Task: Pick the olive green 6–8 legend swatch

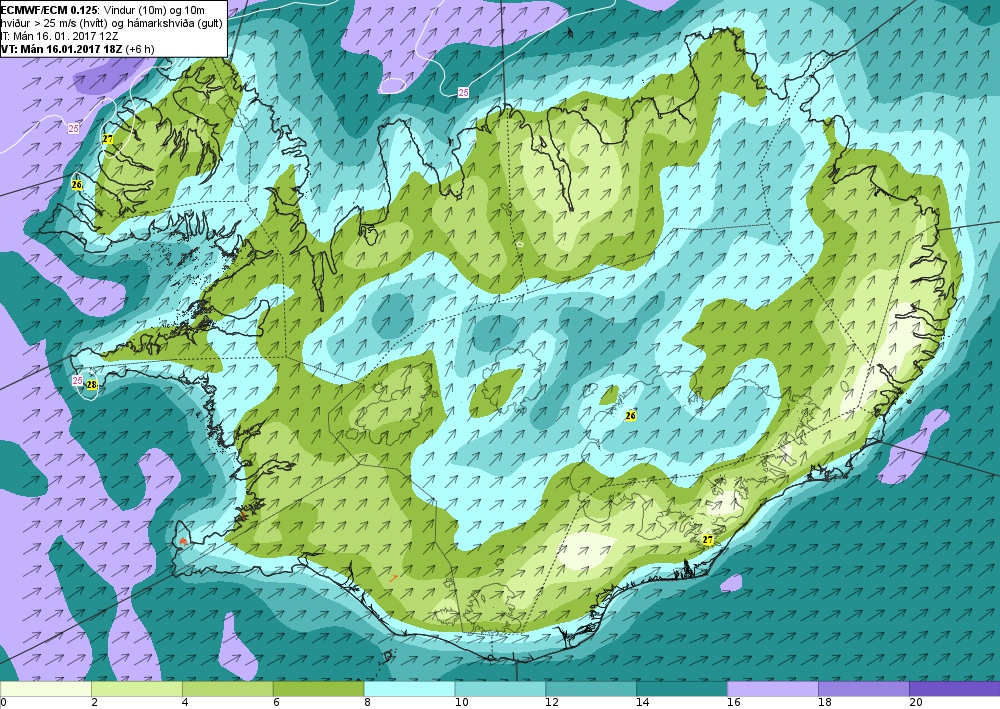Action: (318, 689)
